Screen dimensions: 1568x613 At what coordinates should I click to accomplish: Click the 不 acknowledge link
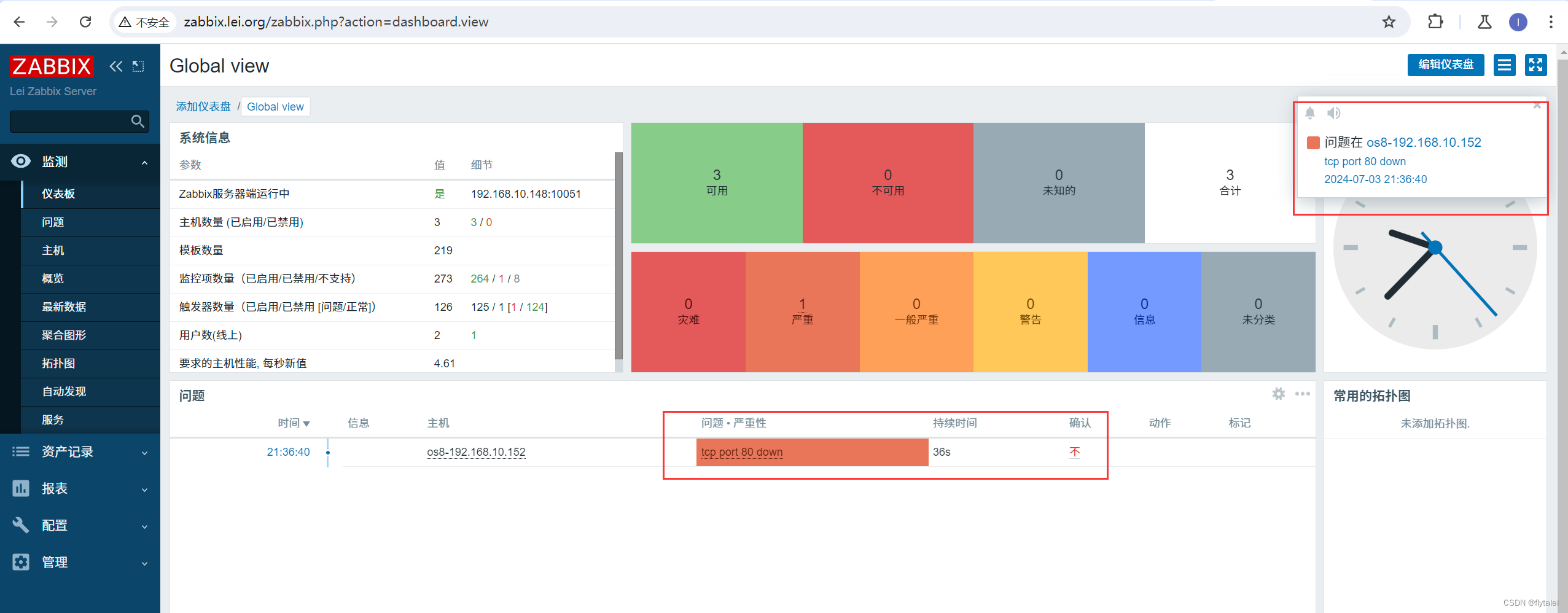[x=1074, y=452]
